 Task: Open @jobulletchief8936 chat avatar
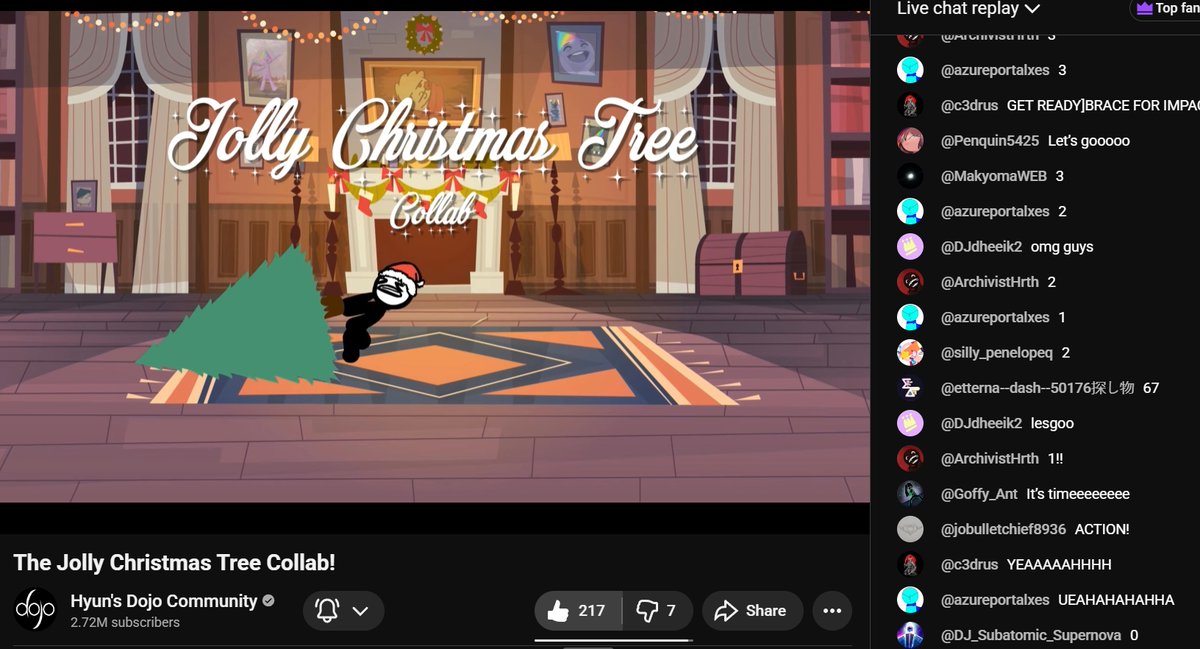pyautogui.click(x=910, y=529)
